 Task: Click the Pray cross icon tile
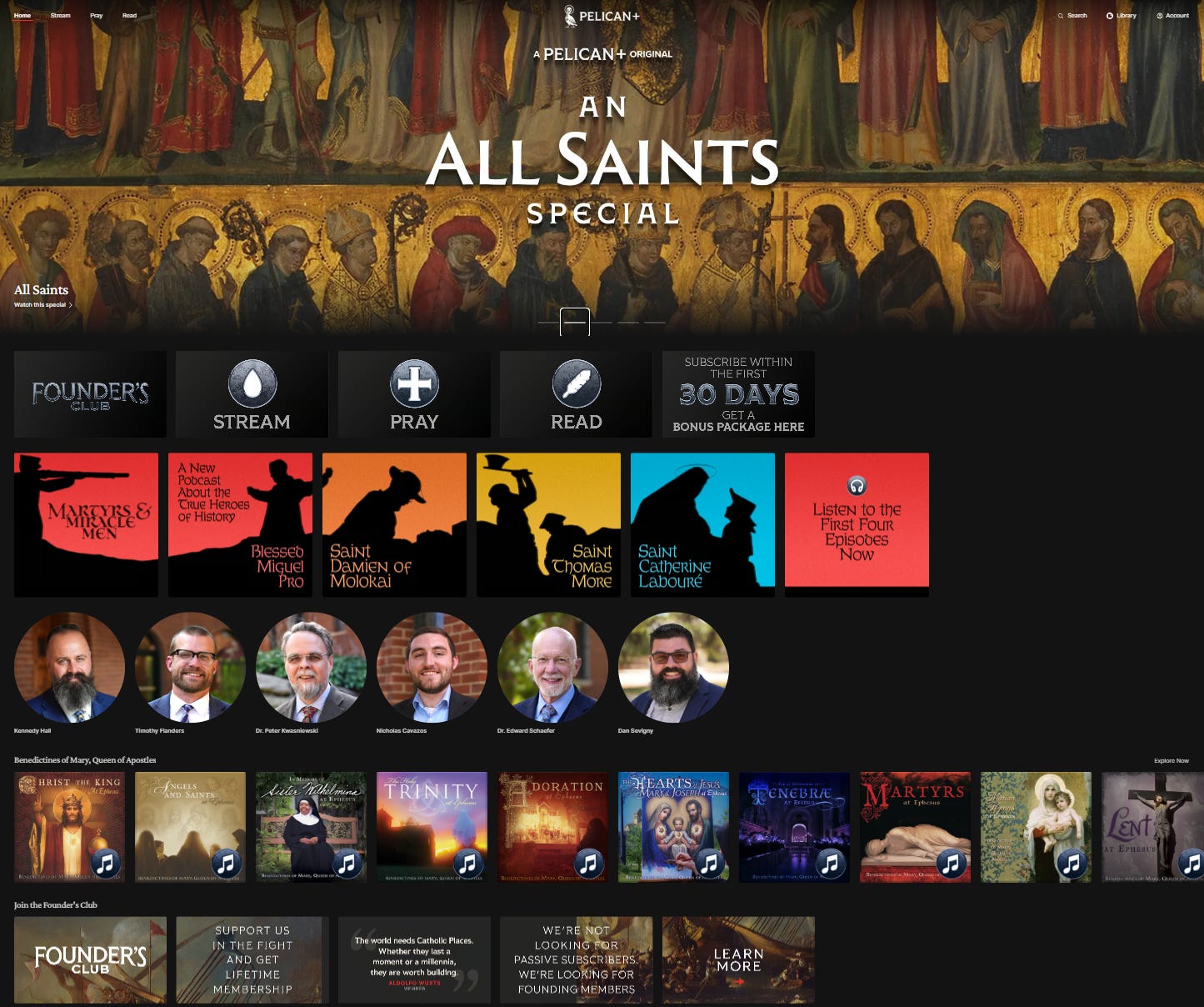click(414, 394)
